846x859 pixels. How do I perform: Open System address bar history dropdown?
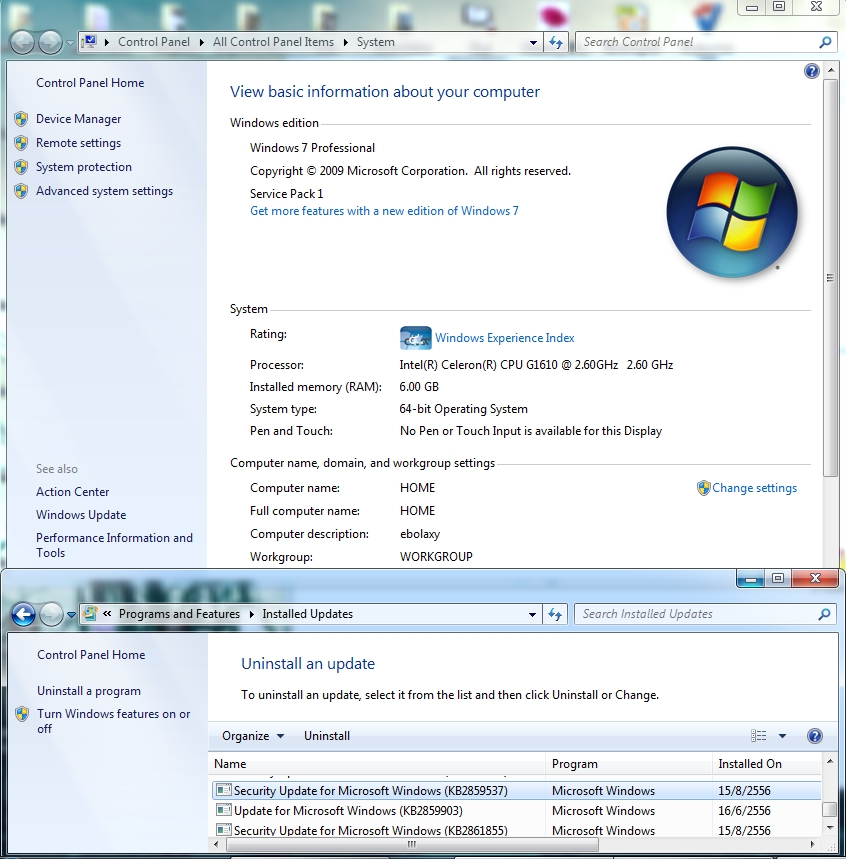(533, 43)
